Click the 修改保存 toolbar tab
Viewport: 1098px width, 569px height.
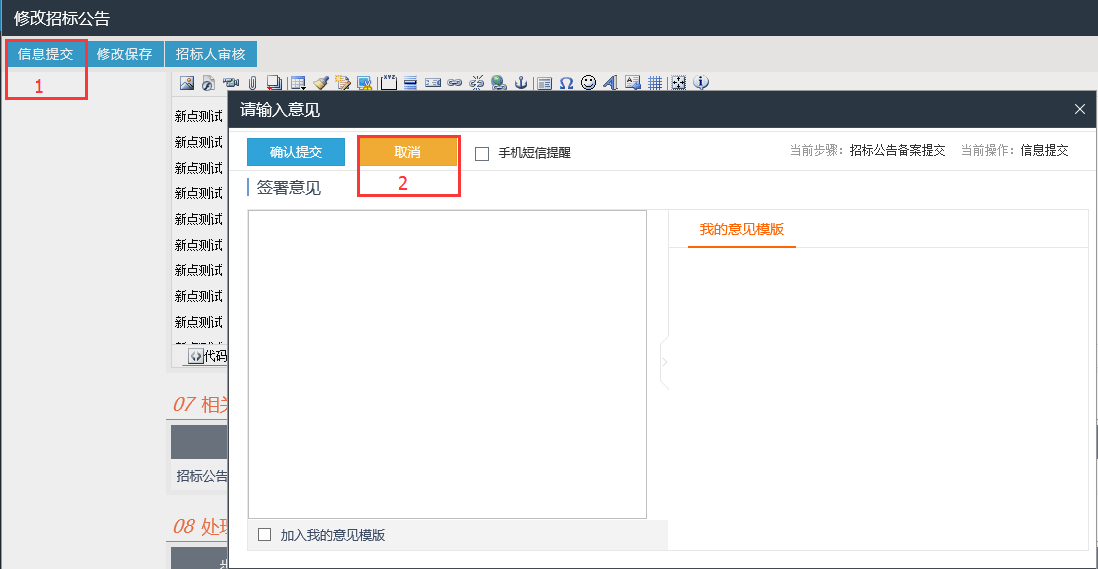tap(125, 54)
